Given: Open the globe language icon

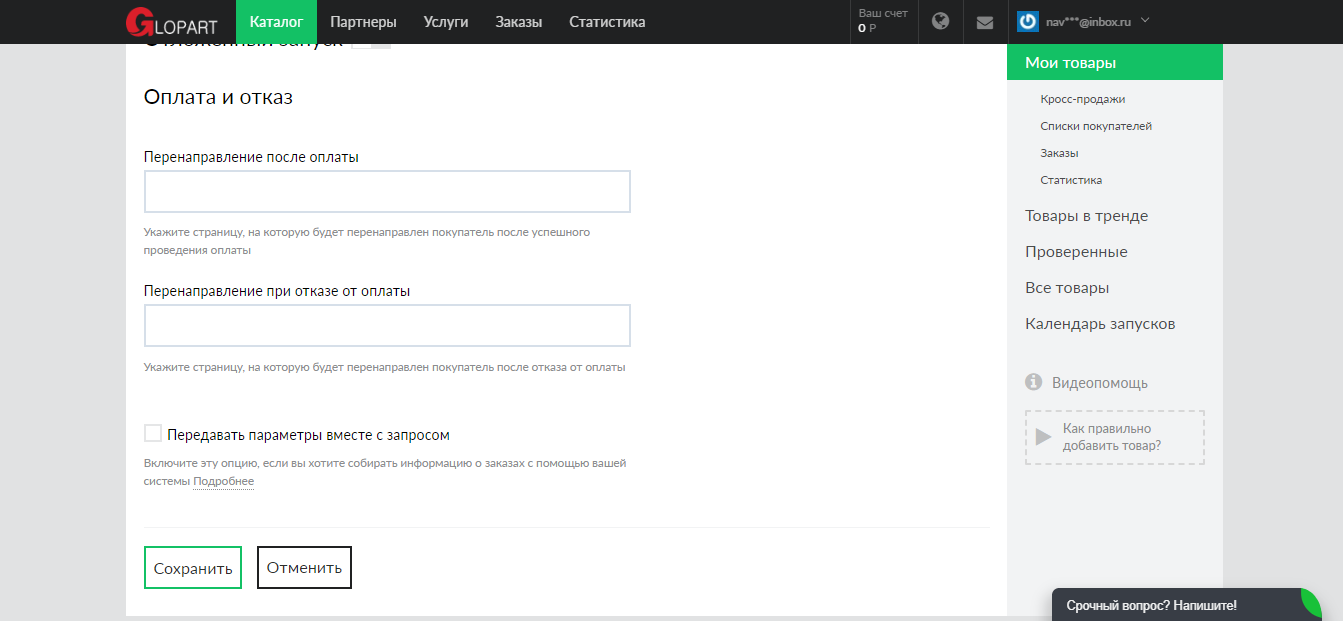Looking at the screenshot, I should [x=940, y=21].
